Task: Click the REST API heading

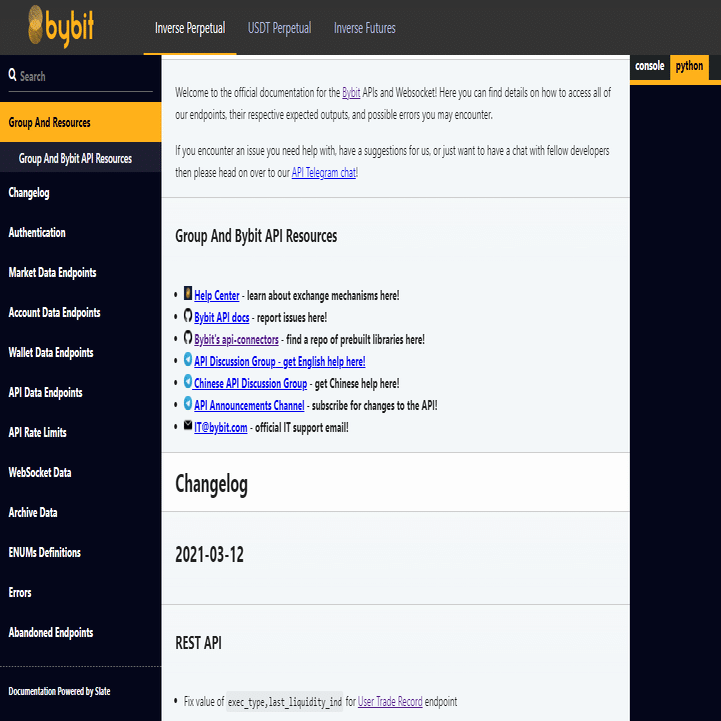Action: pyautogui.click(x=198, y=643)
